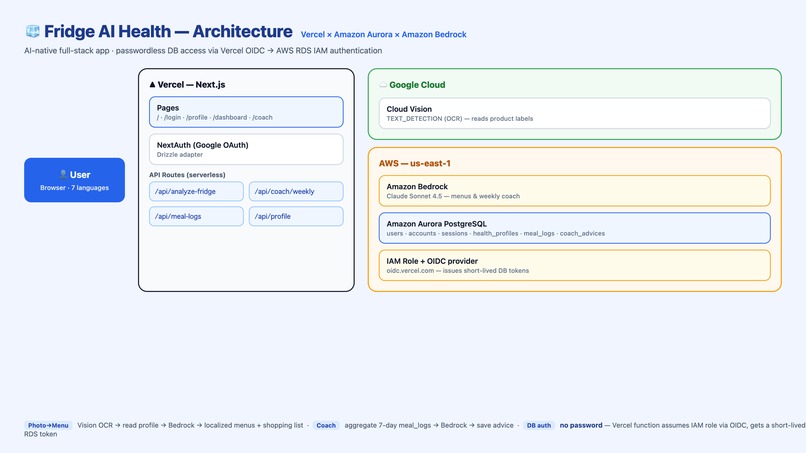This screenshot has height=453, width=806.
Task: Select the Cloud Vision card
Action: 575,113
